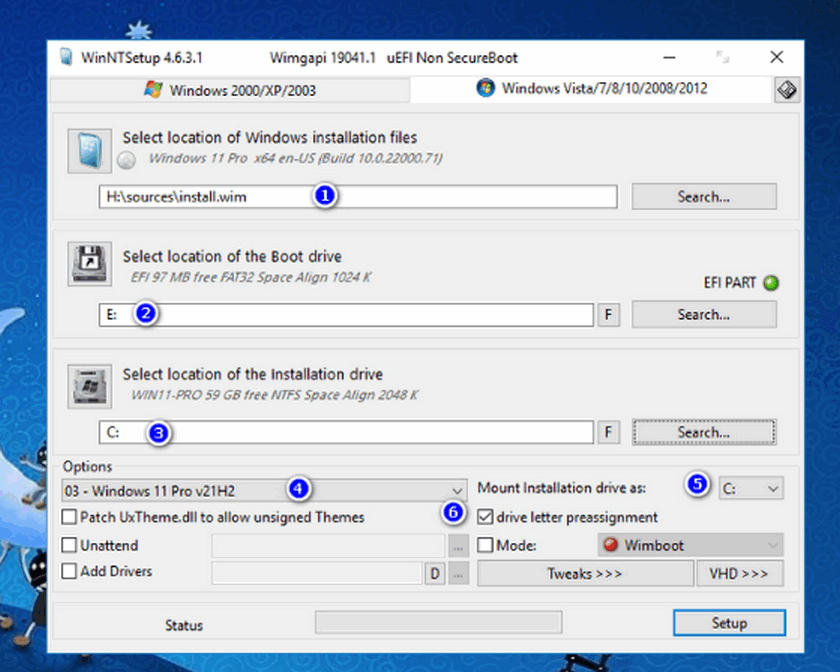Search for the install.wim installation files
Screen dimensions: 840x672
(704, 197)
